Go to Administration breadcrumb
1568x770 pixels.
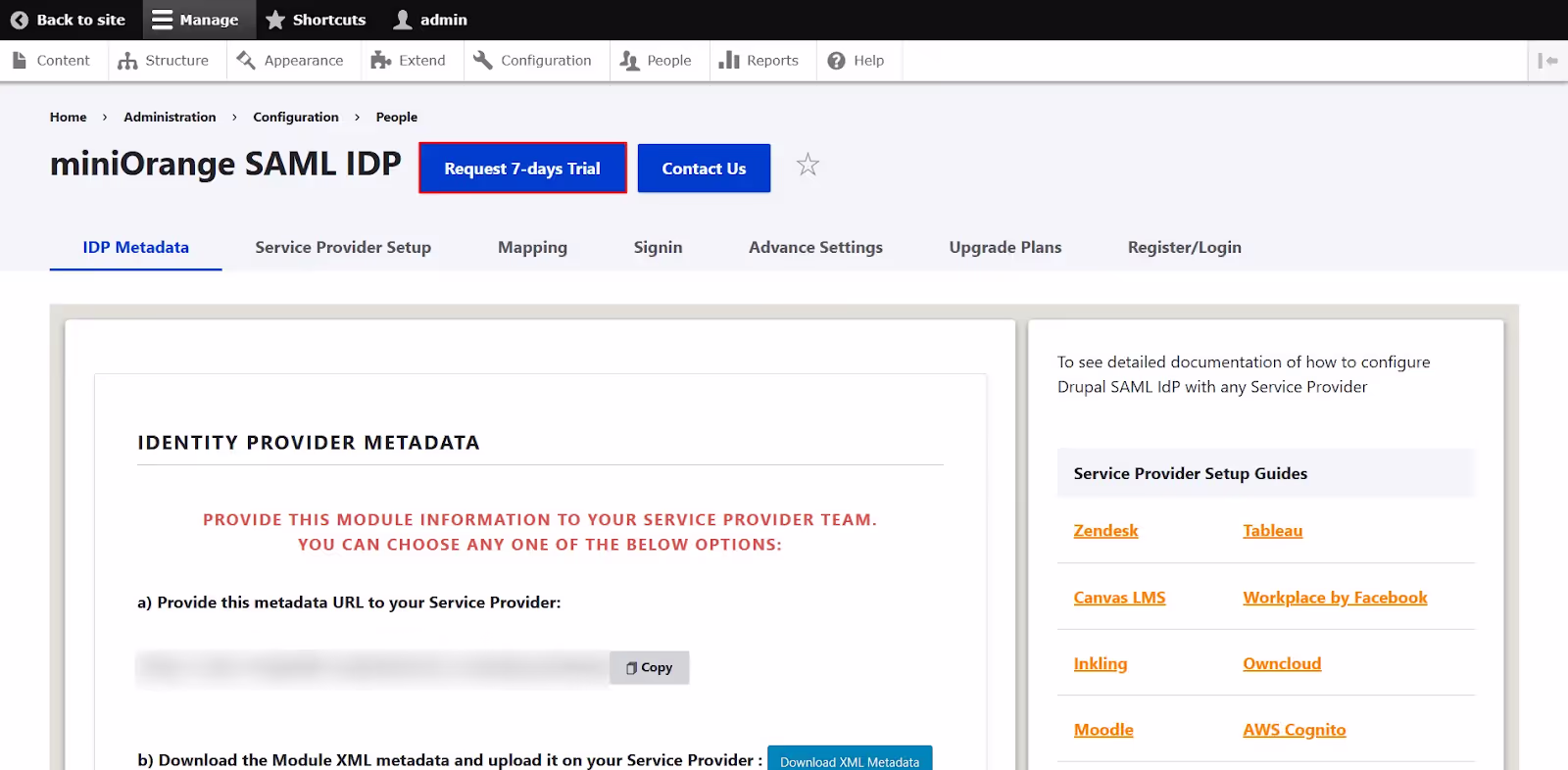coord(170,117)
